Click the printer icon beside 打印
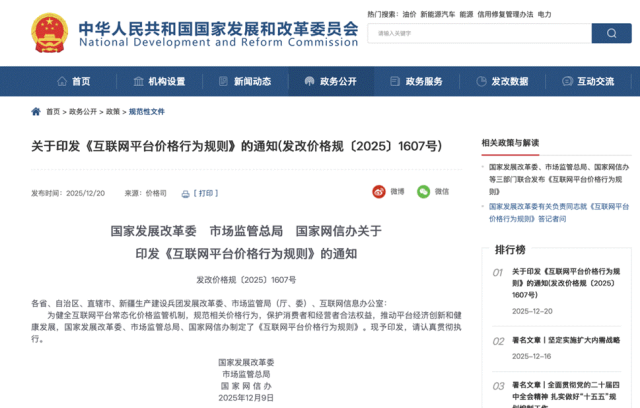Screen dimensions: 640x408 coord(185,193)
